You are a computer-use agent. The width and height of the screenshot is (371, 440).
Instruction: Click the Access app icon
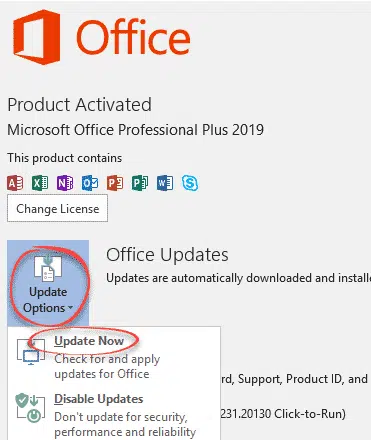tap(15, 183)
